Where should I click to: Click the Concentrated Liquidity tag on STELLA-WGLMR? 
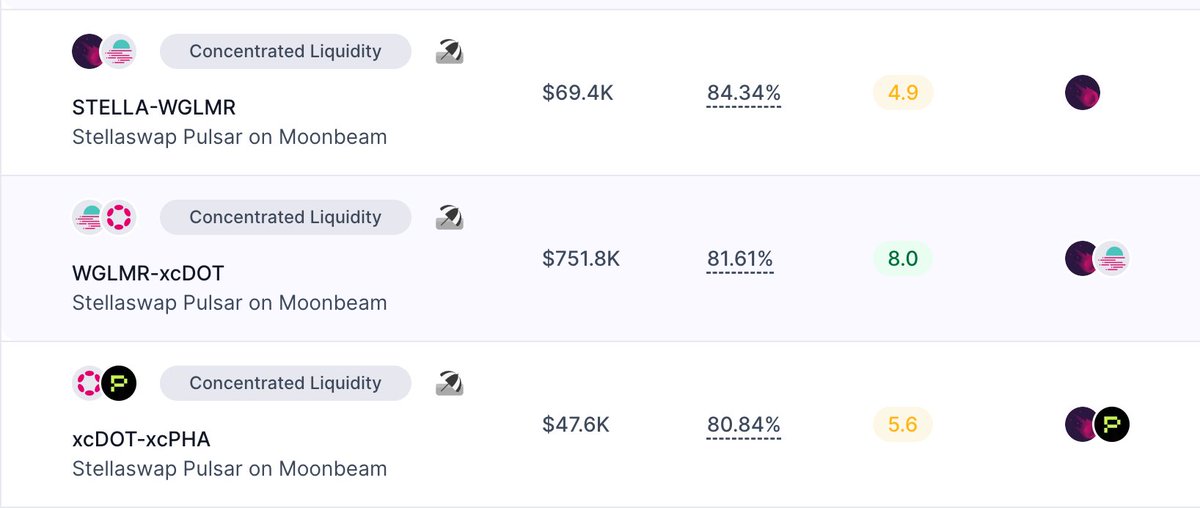(285, 51)
